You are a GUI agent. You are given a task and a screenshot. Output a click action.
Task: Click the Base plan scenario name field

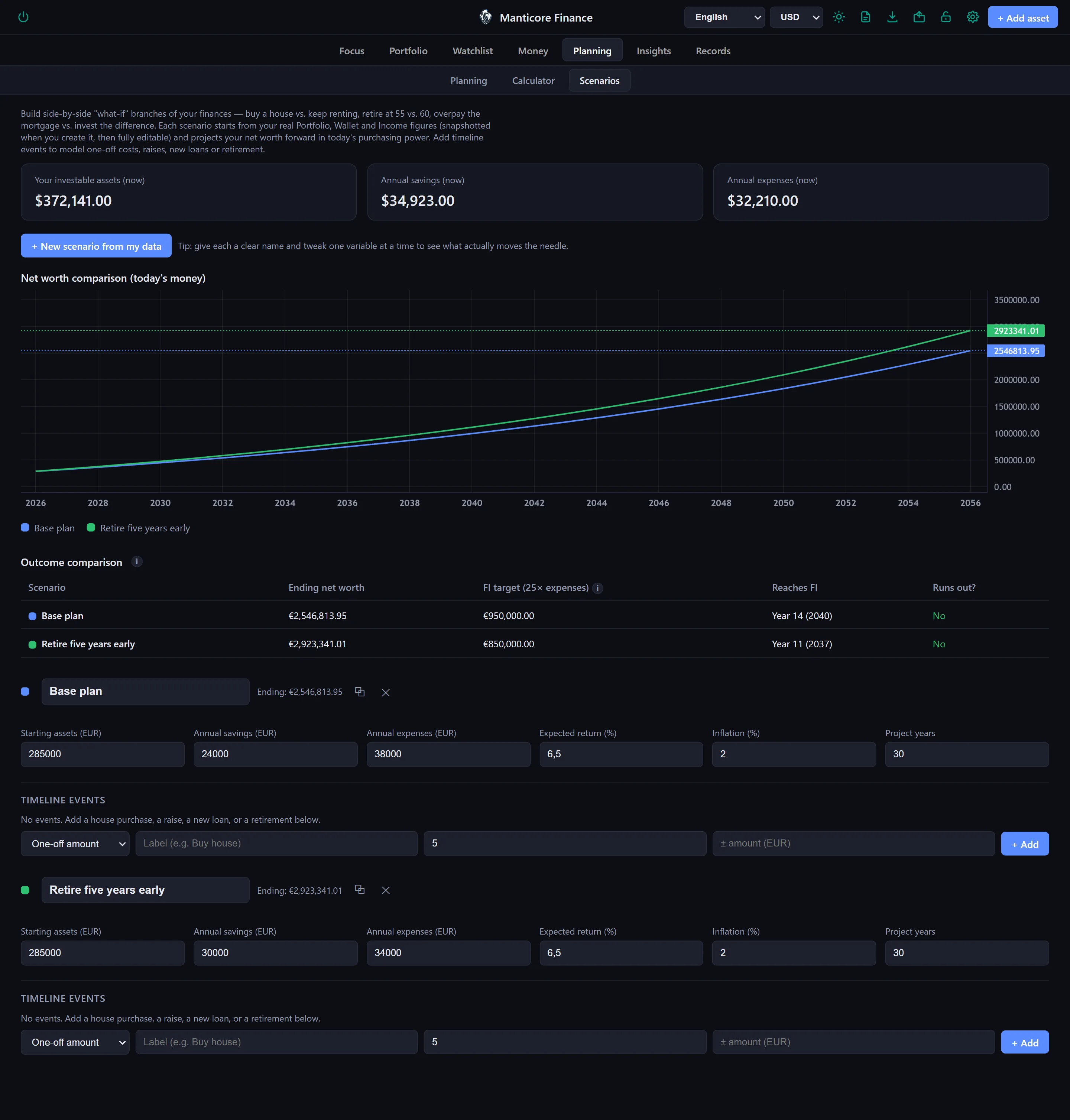(x=145, y=692)
